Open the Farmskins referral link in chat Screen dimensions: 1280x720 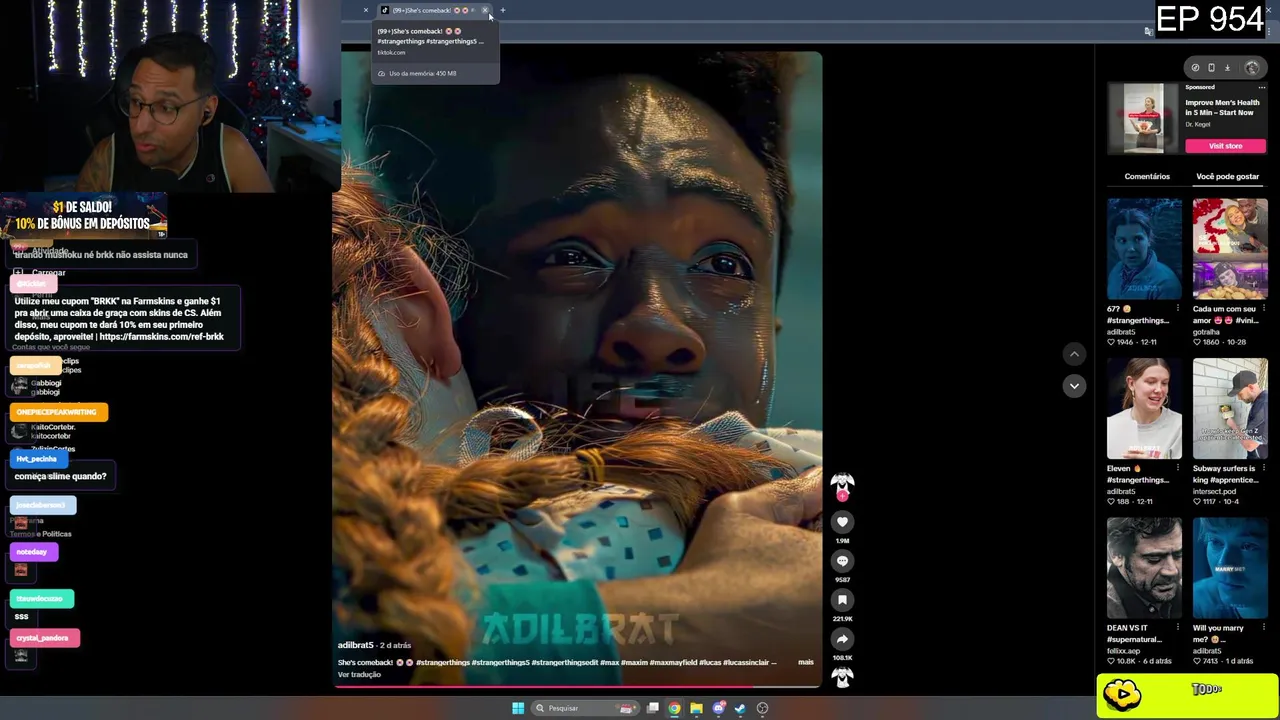coord(161,337)
